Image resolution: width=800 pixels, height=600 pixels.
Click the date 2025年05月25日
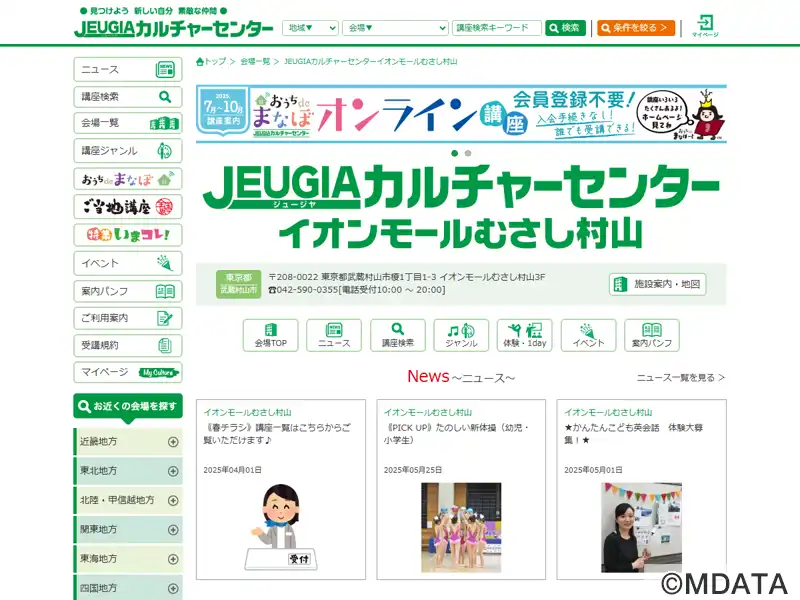coord(413,470)
